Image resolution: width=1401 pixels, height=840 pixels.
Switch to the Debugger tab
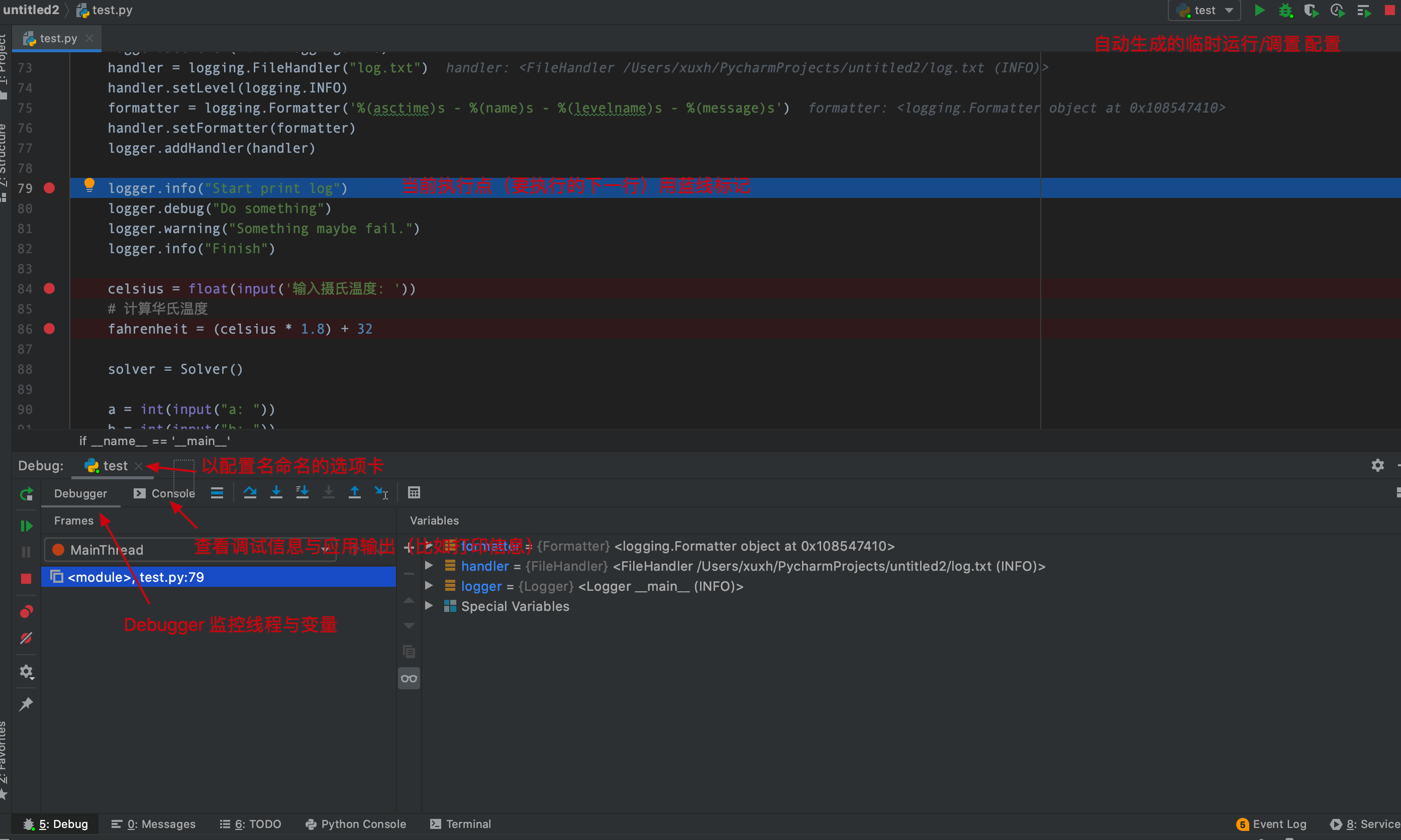tap(80, 493)
